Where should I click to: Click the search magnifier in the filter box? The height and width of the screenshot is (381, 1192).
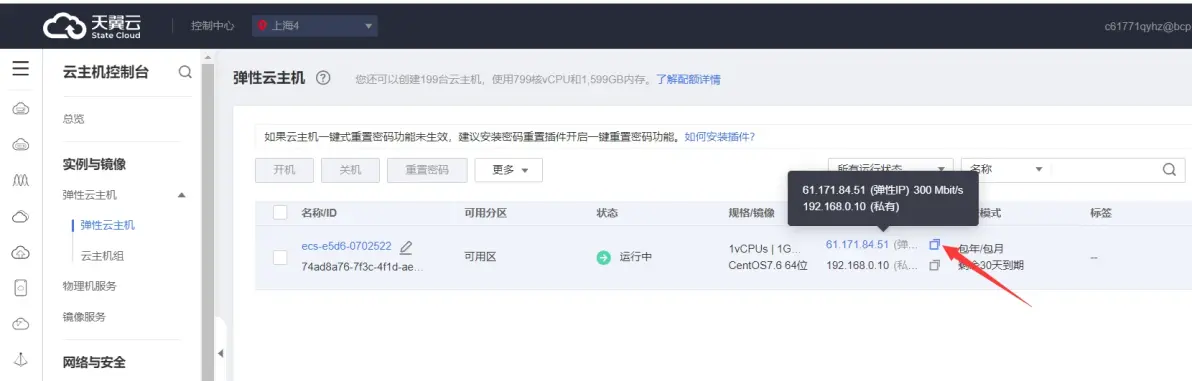(1169, 170)
